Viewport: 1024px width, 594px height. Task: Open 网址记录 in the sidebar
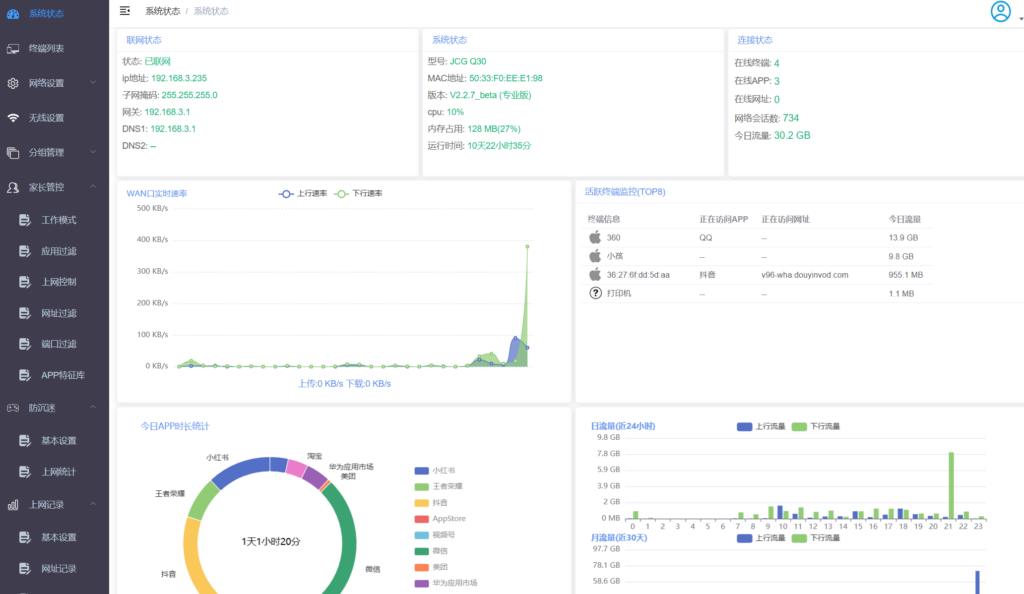(59, 569)
